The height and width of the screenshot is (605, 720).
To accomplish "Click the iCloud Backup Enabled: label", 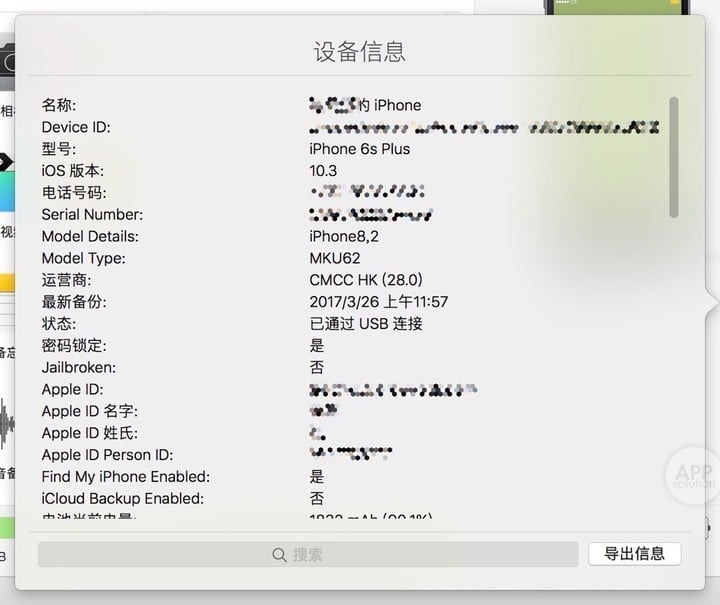I will point(123,499).
